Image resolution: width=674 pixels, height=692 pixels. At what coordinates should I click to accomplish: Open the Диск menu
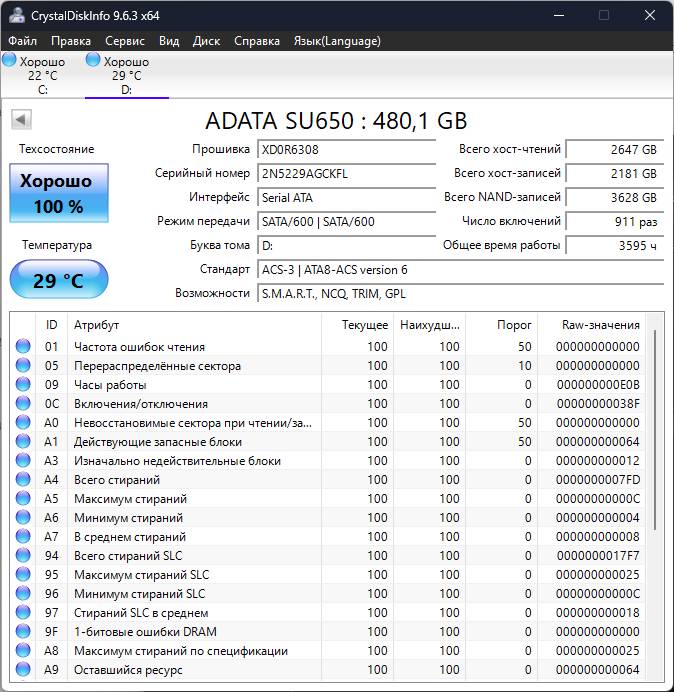pyautogui.click(x=206, y=41)
